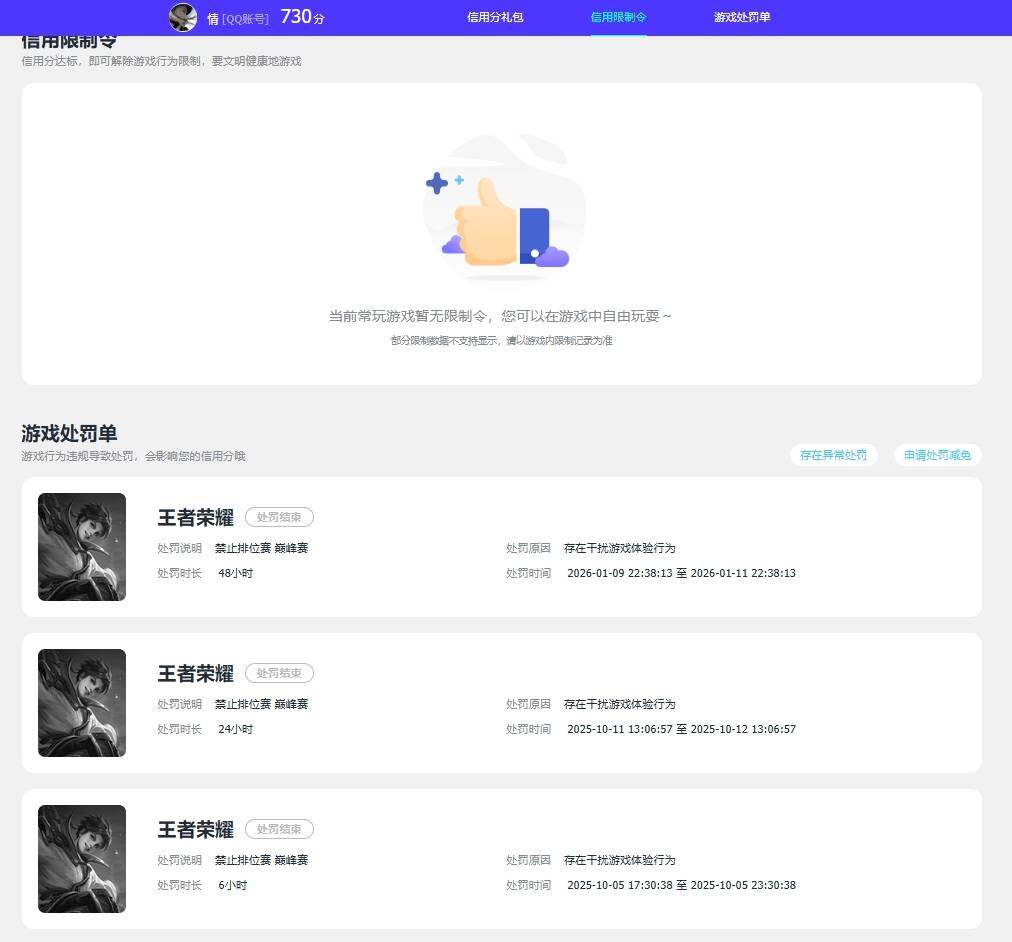Image resolution: width=1012 pixels, height=942 pixels.
Task: Click the 王者荣耀 title of the 48小时 penalty
Action: pos(196,517)
